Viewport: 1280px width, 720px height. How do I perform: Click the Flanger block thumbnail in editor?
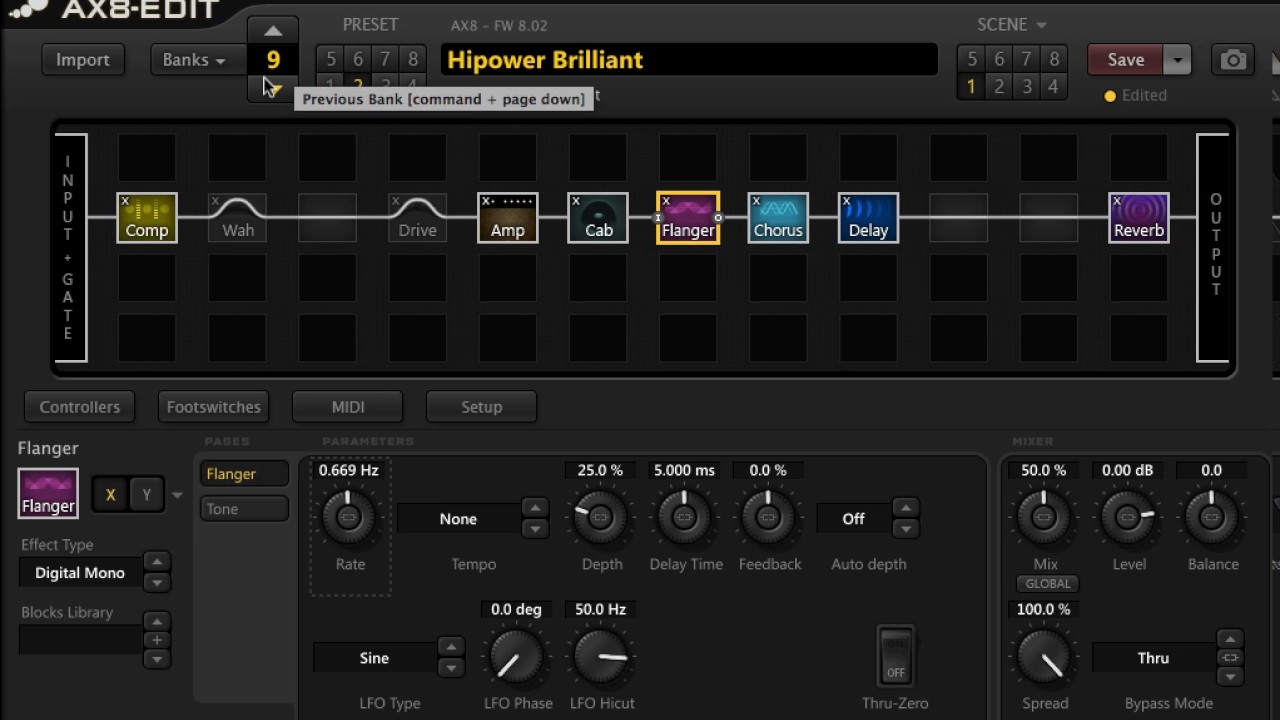(48, 493)
